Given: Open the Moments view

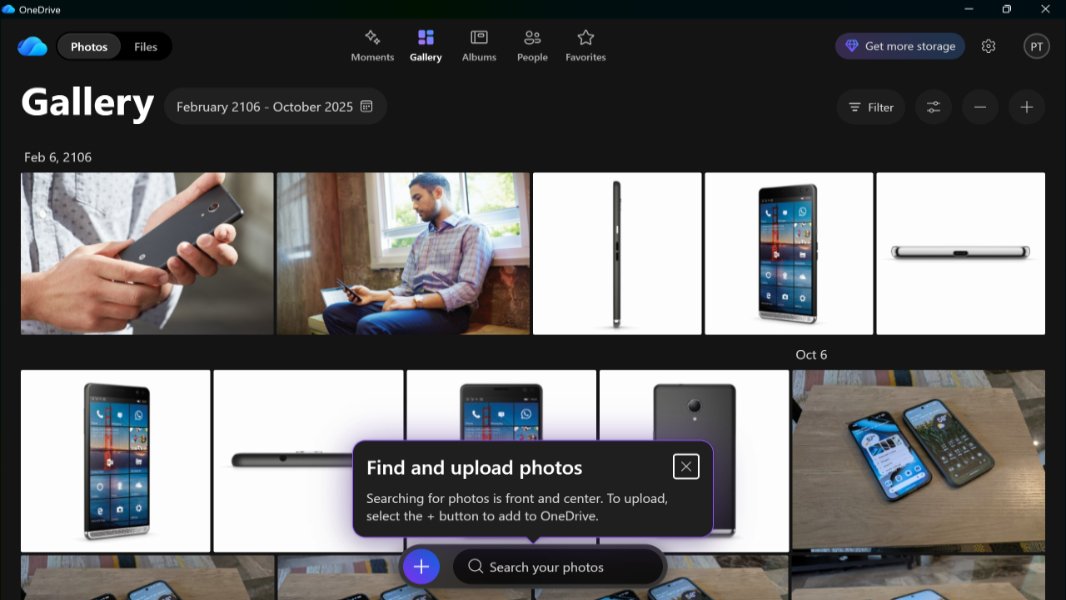Looking at the screenshot, I should [372, 45].
